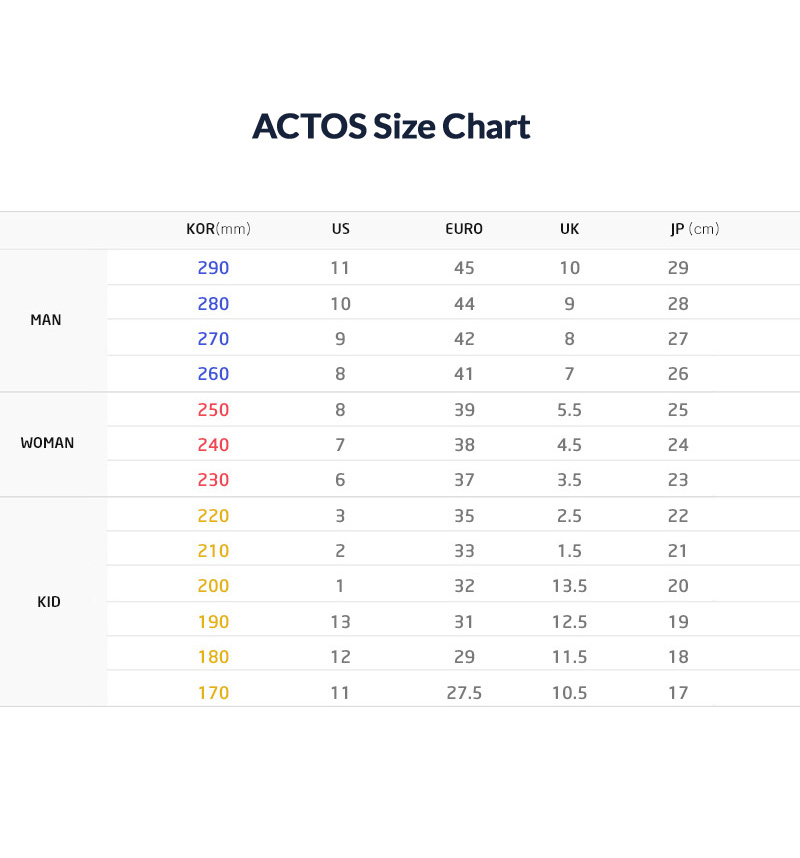Click the ACTOS Size Chart title
The width and height of the screenshot is (800, 858).
tap(391, 127)
